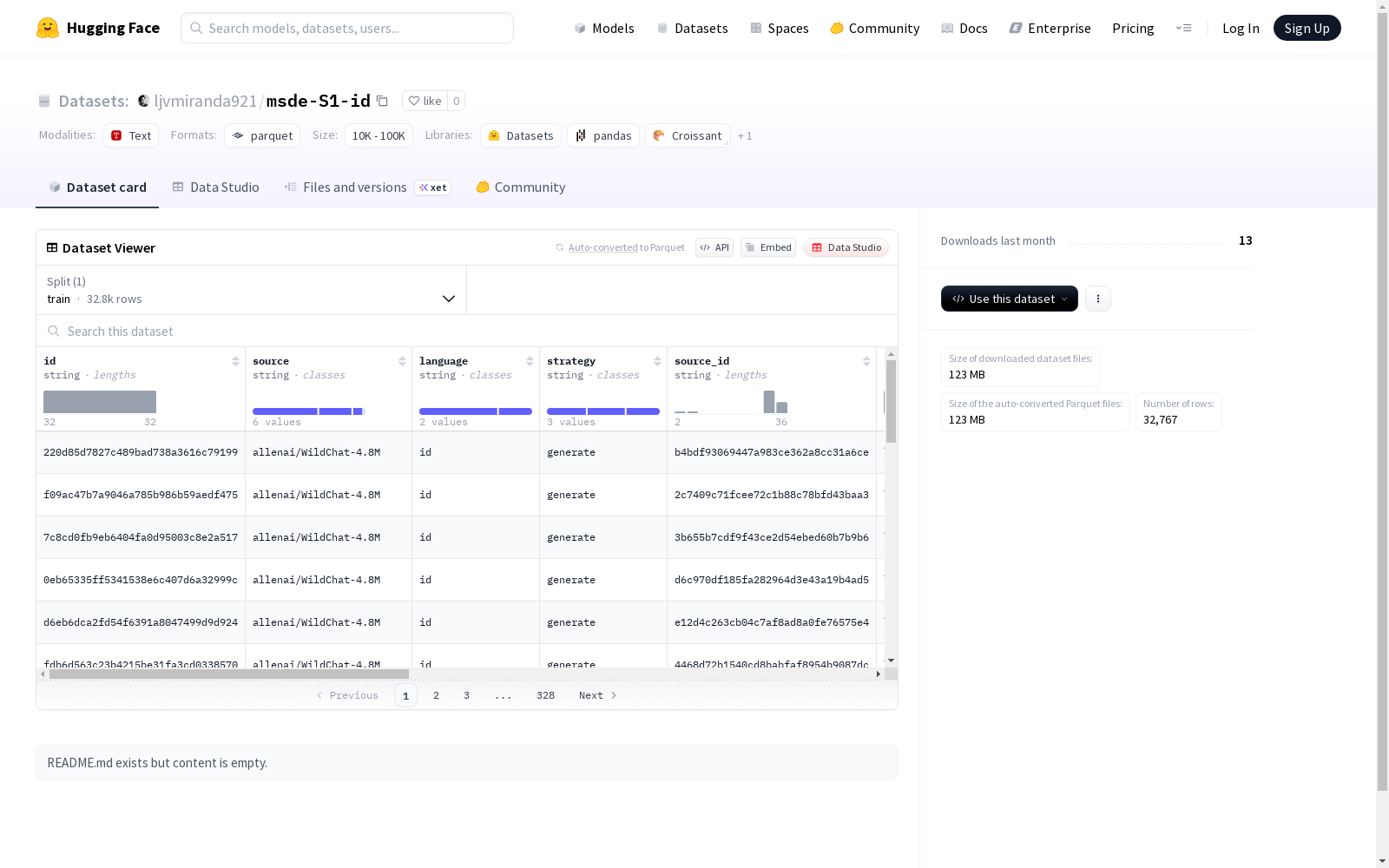Go to Spaces in top navigation
This screenshot has width=1389, height=868.
(x=780, y=28)
